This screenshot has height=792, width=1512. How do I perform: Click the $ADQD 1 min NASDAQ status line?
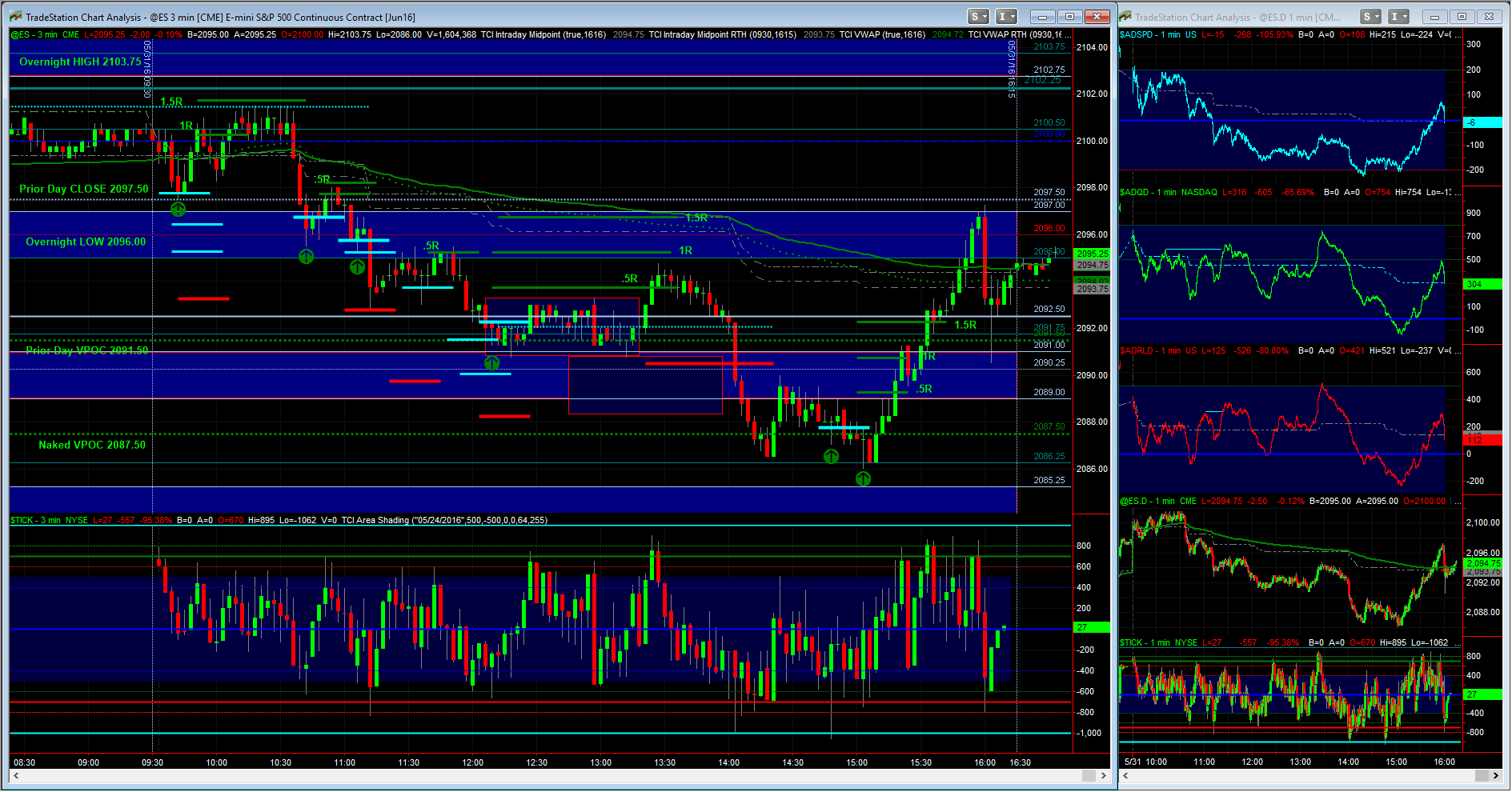[x=1290, y=192]
